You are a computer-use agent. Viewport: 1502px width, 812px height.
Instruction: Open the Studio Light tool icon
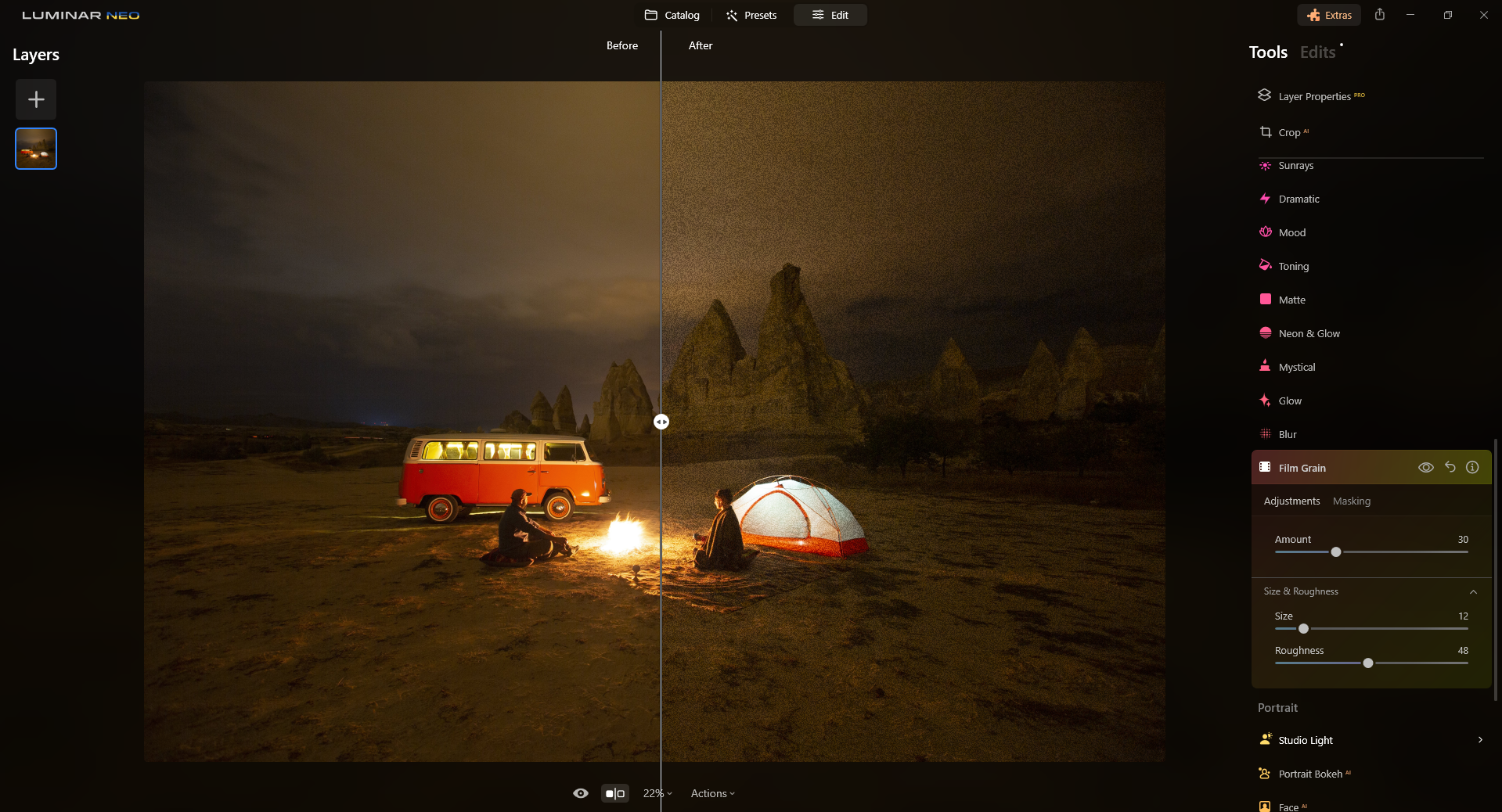(x=1265, y=739)
